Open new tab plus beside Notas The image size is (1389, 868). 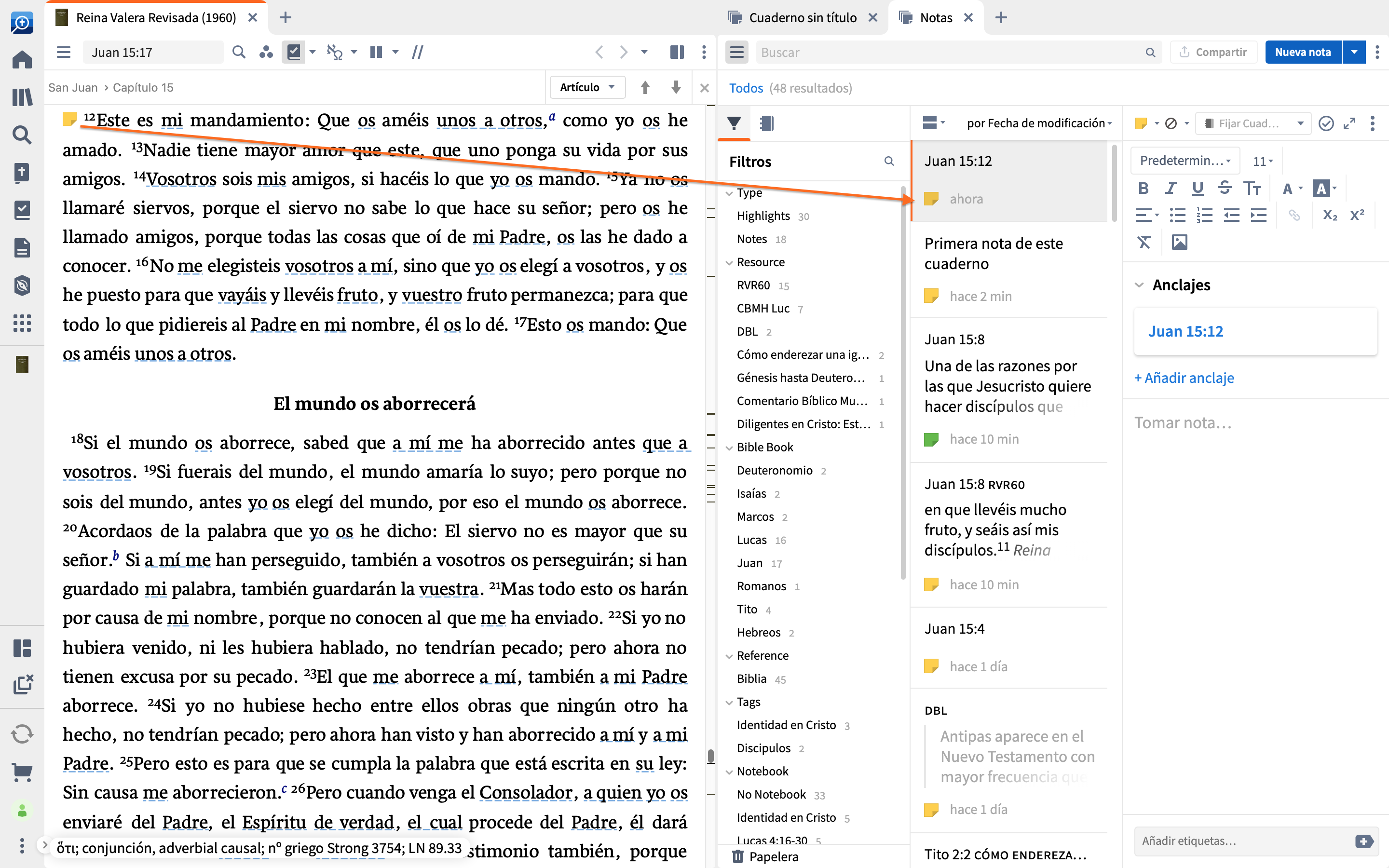pyautogui.click(x=1001, y=18)
